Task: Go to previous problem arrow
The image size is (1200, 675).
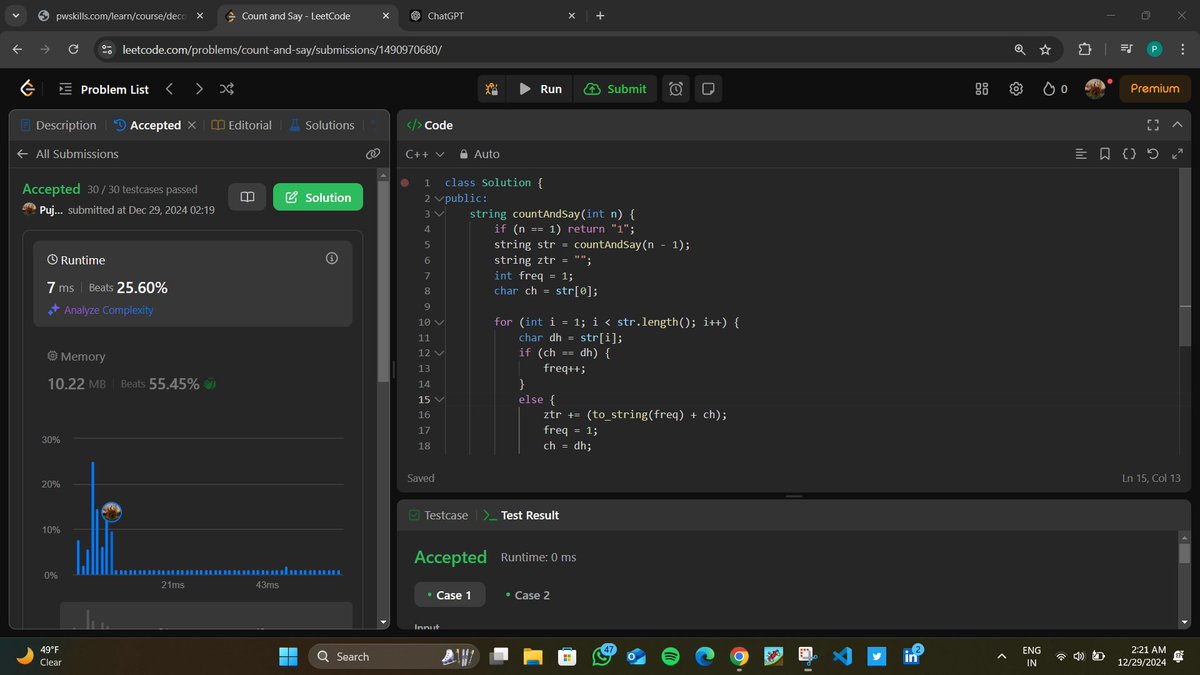Action: 169,89
